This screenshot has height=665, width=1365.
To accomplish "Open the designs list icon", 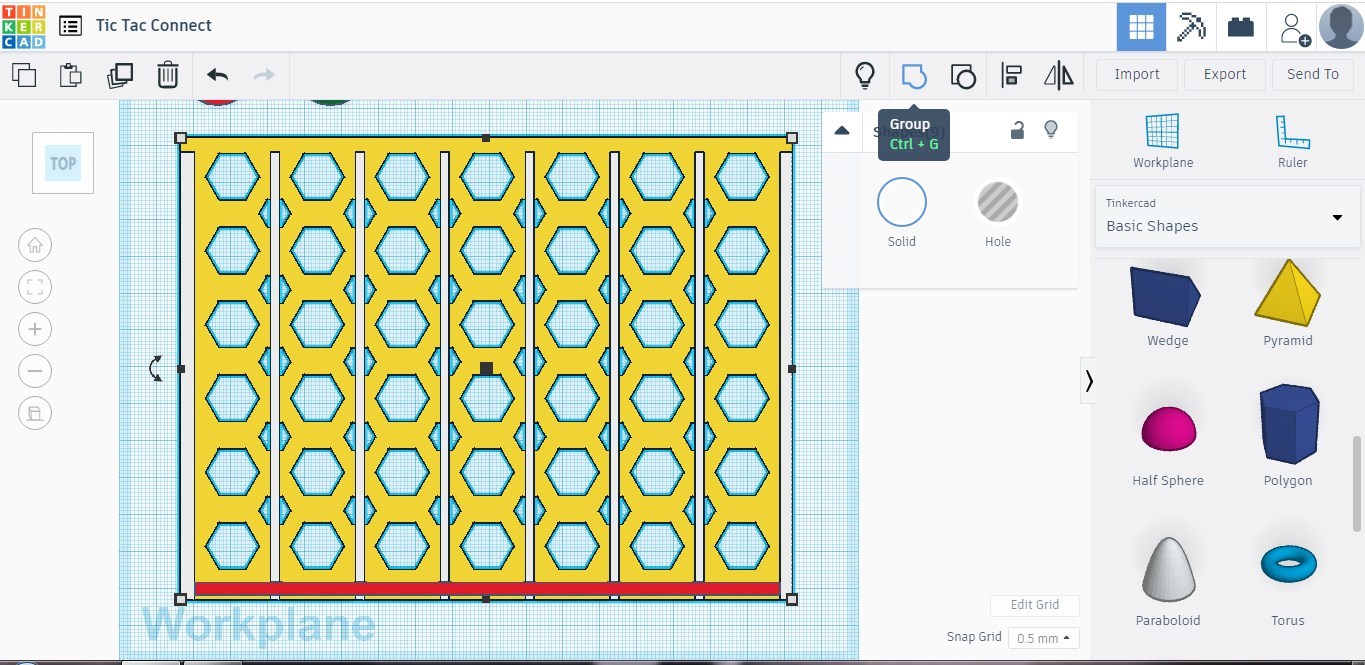I will (70, 26).
